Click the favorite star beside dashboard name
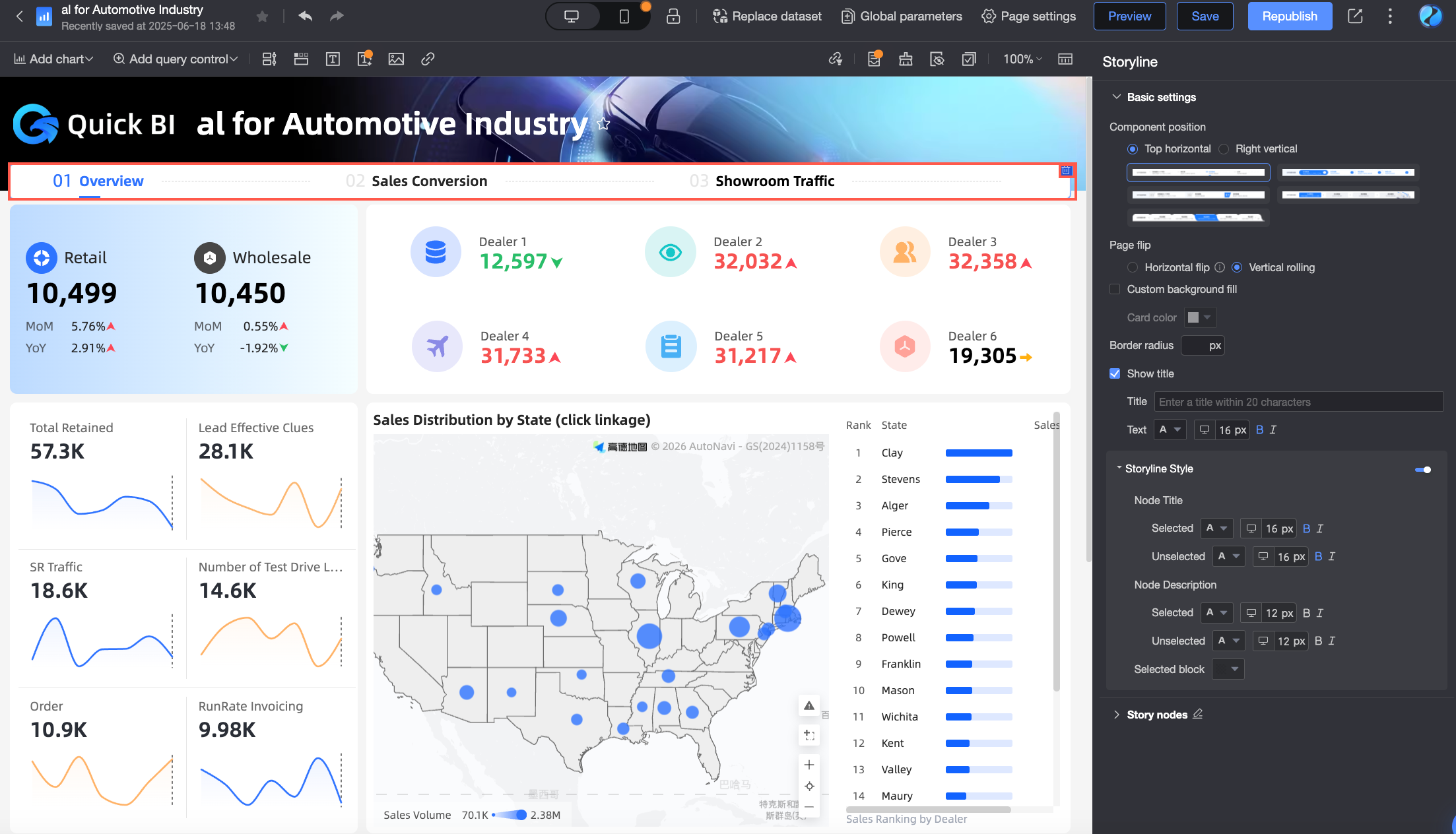This screenshot has width=1456, height=834. coord(262,16)
